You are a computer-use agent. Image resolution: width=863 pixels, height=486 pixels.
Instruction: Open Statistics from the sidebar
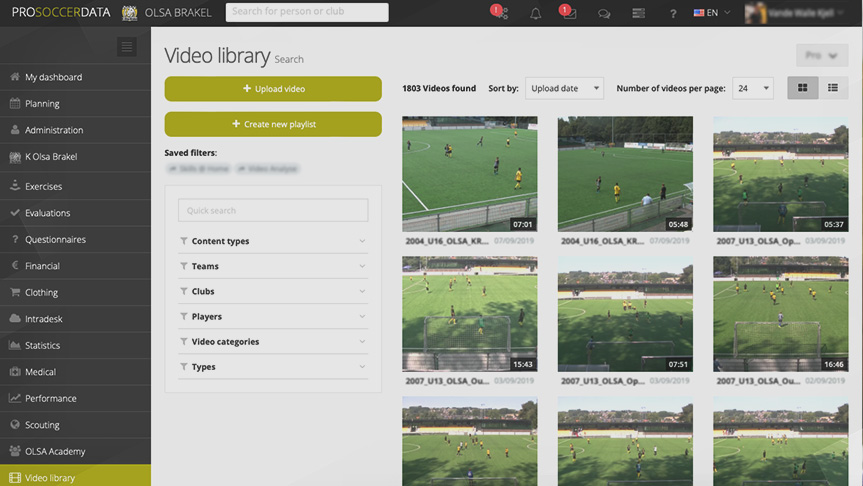click(42, 345)
